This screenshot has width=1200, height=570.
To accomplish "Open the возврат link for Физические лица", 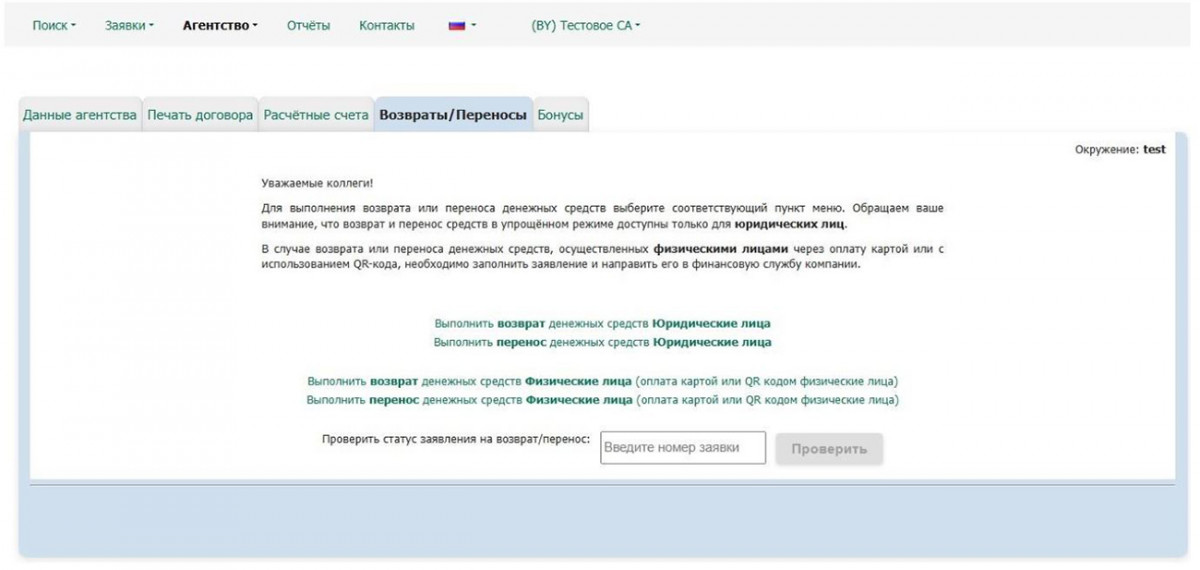I will tap(602, 381).
